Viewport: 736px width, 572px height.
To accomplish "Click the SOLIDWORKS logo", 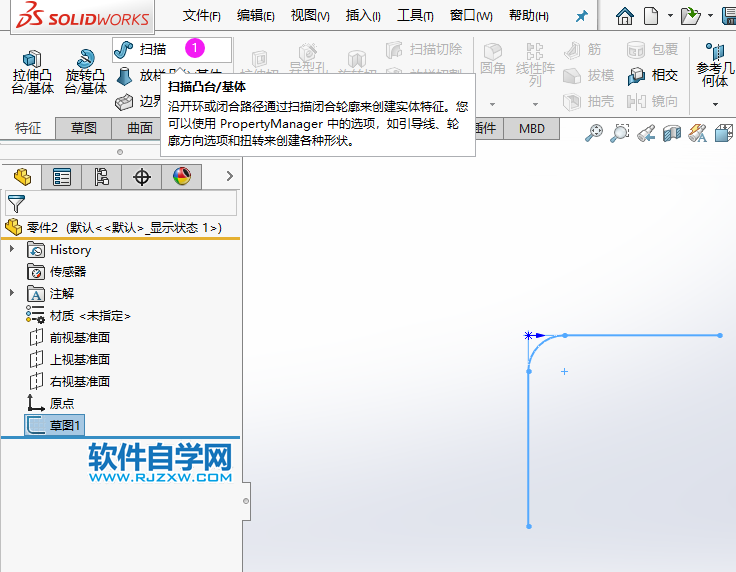I will coord(83,16).
